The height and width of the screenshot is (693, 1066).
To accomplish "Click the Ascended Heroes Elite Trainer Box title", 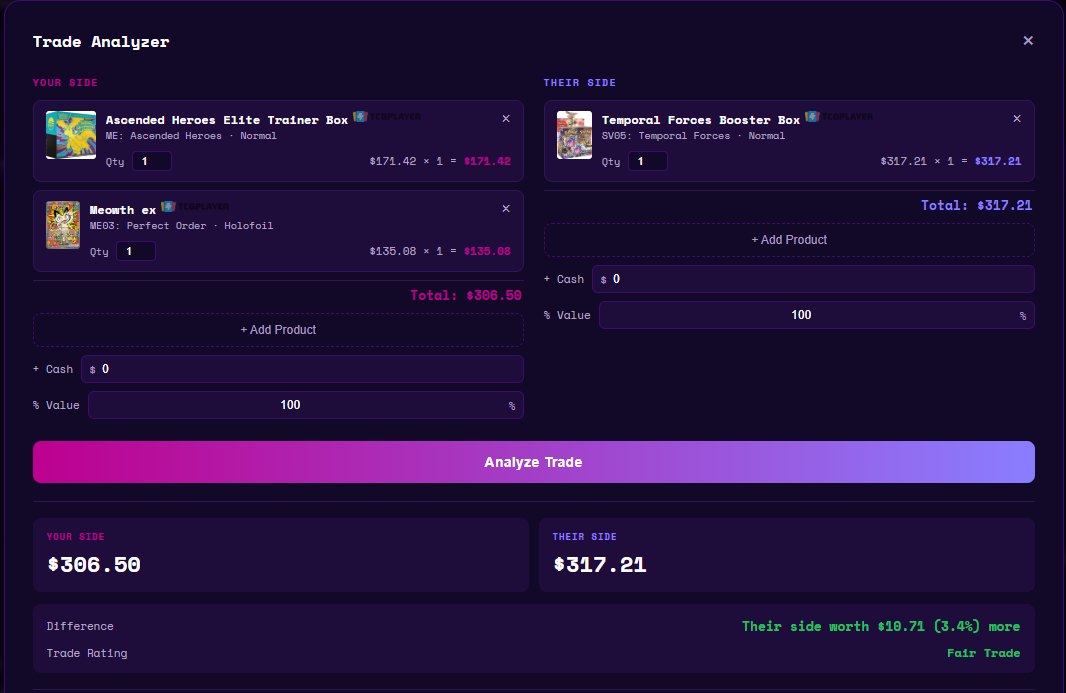I will (x=226, y=120).
